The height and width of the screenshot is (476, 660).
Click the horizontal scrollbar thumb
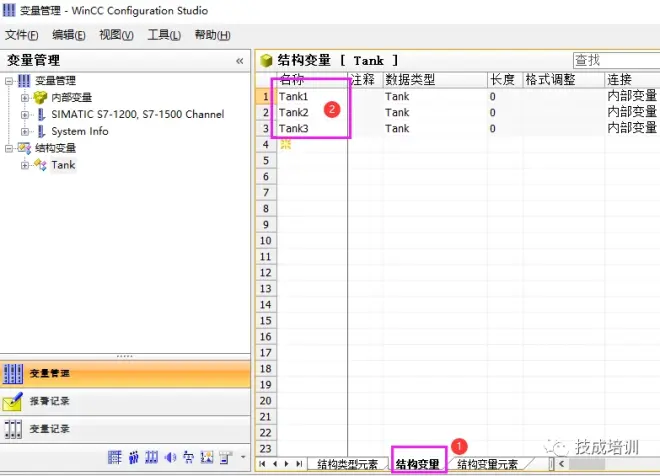pyautogui.click(x=587, y=464)
